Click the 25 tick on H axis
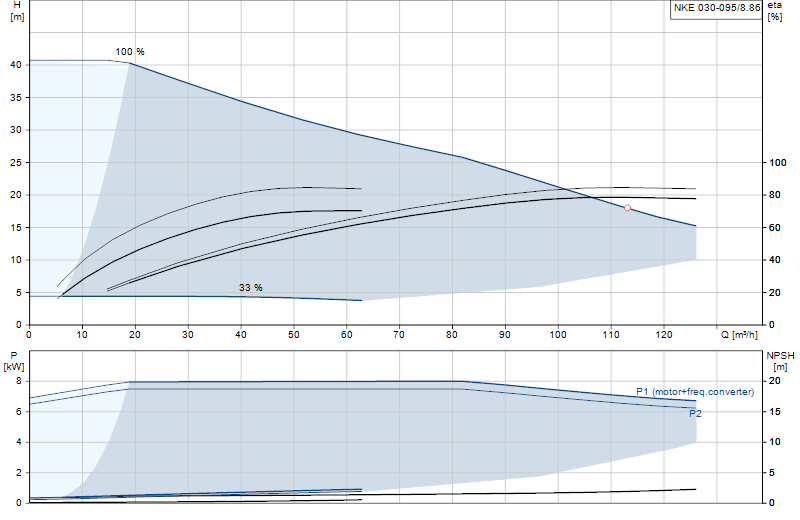The width and height of the screenshot is (800, 520). (16, 163)
